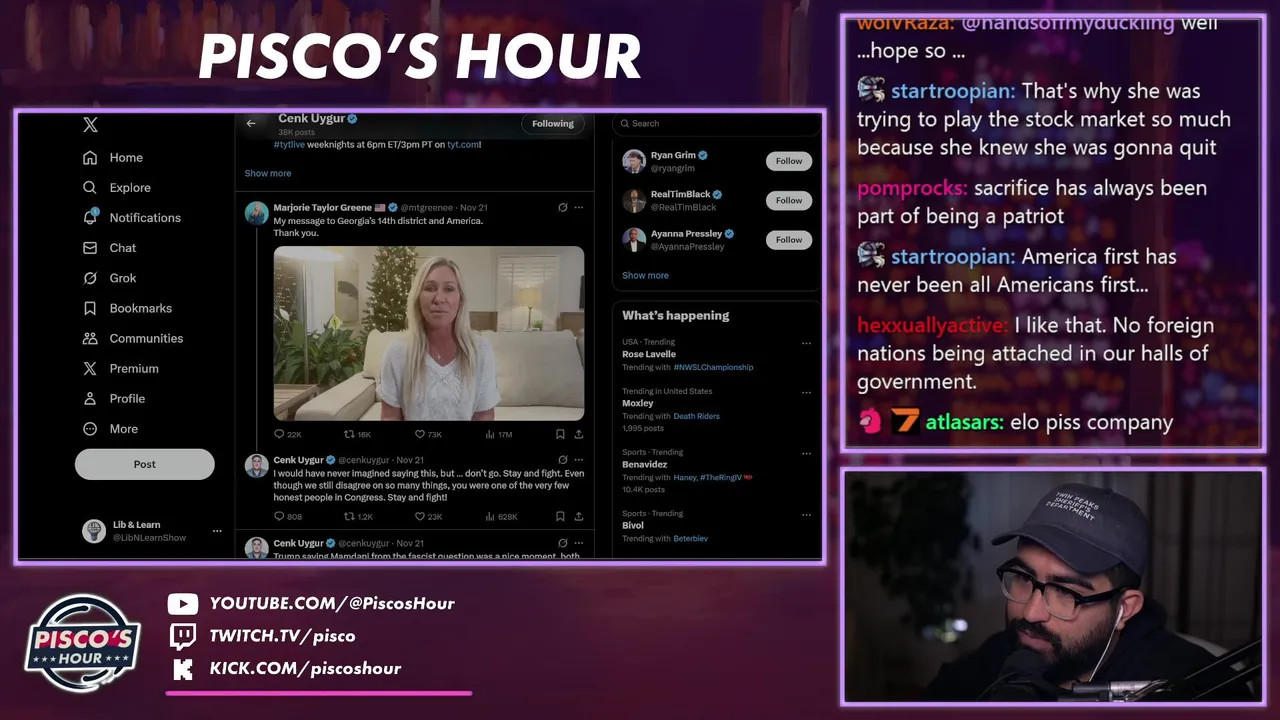Image resolution: width=1280 pixels, height=720 pixels.
Task: Open #NWSLChampionship trending hashtag
Action: (x=713, y=367)
